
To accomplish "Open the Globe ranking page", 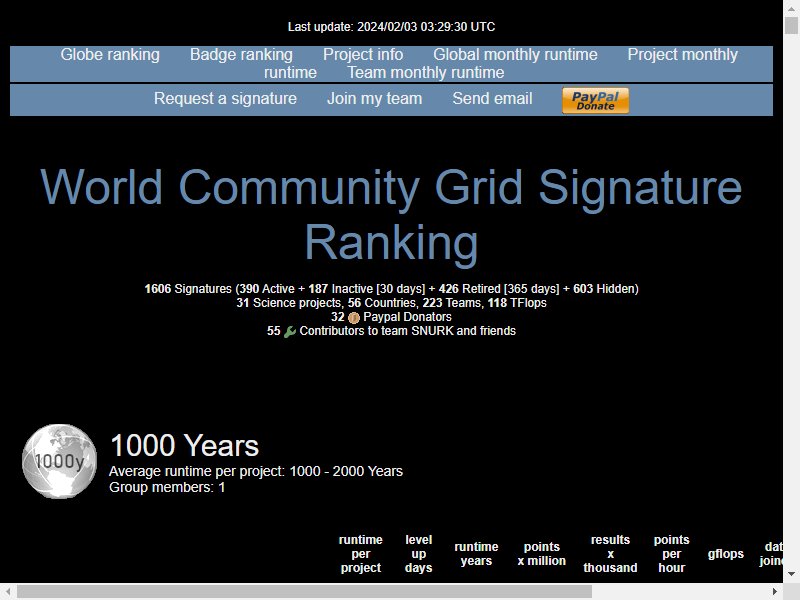I will [110, 55].
